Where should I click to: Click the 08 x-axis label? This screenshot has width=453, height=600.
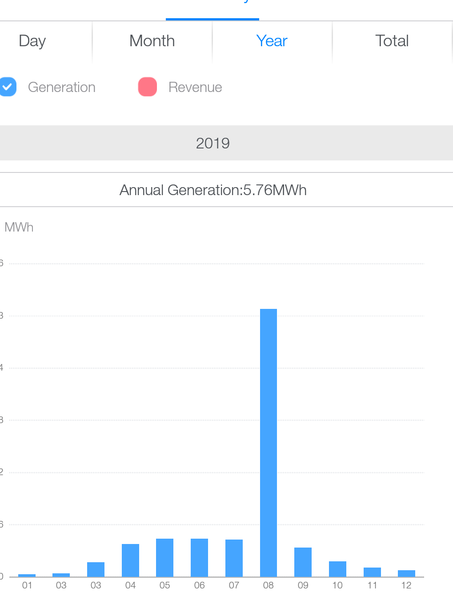[x=268, y=585]
